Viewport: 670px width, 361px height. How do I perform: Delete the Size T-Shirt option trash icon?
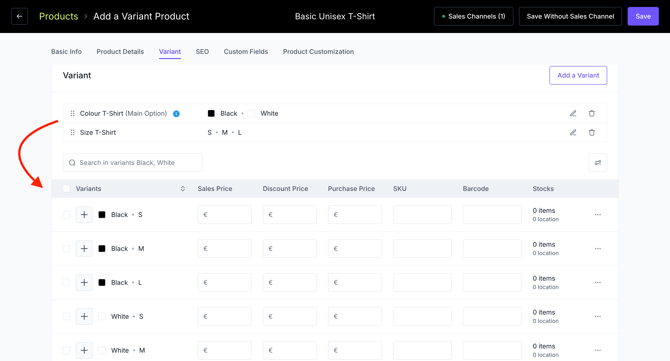tap(591, 132)
